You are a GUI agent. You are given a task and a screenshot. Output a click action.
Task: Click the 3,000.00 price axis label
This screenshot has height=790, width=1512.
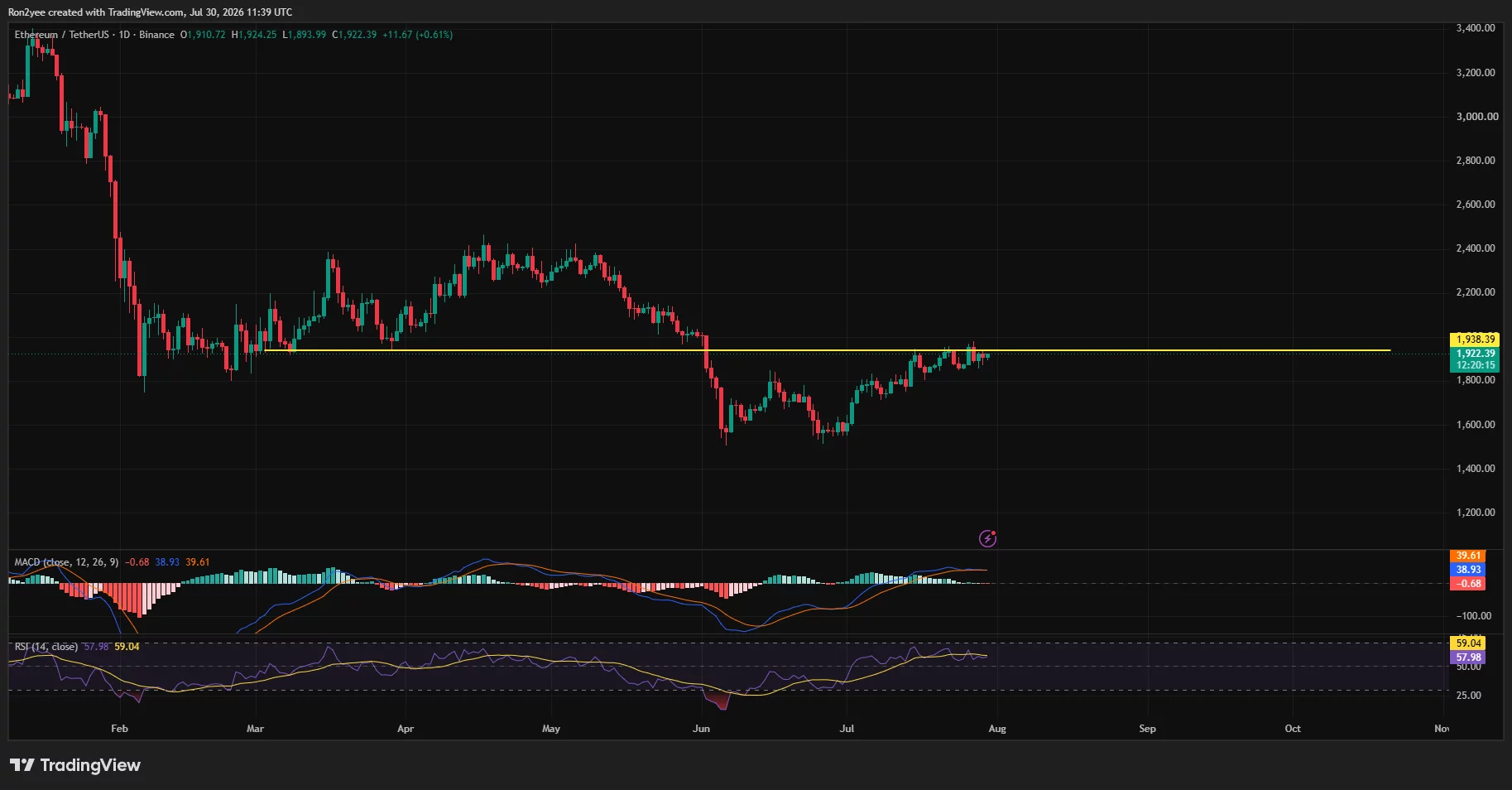coord(1476,117)
